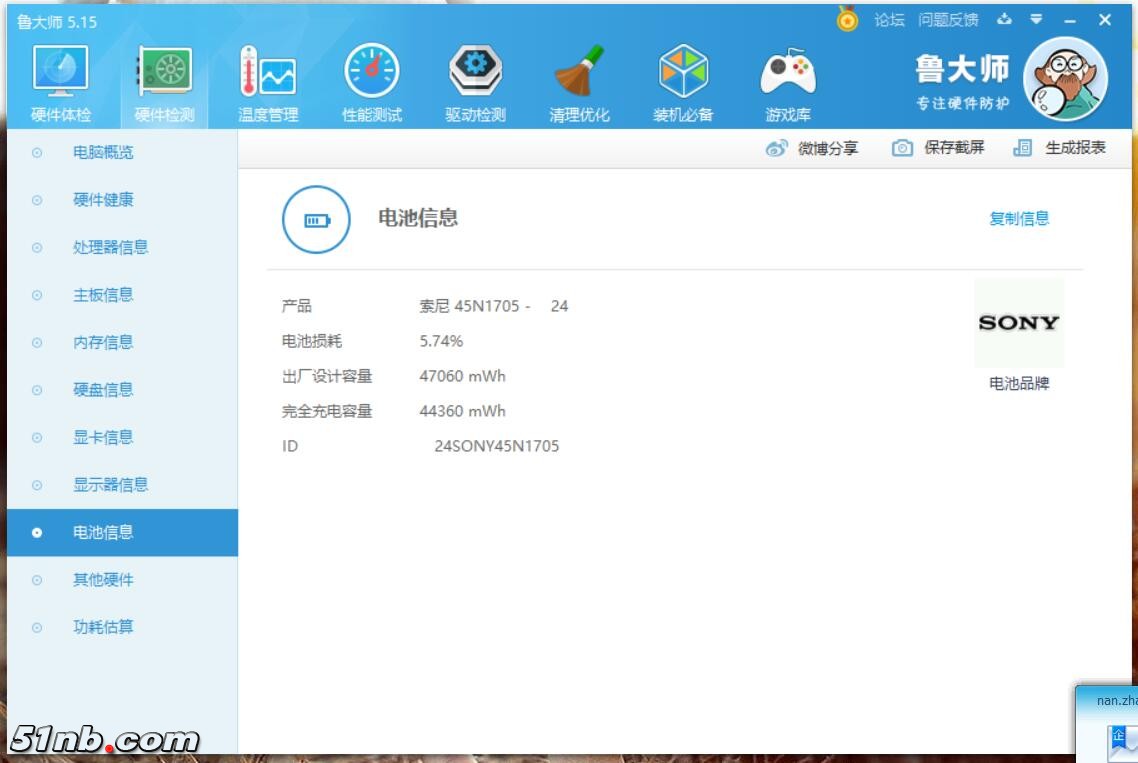This screenshot has width=1138, height=763.
Task: Switch to 硬盘信息 in the sidebar
Action: click(103, 390)
